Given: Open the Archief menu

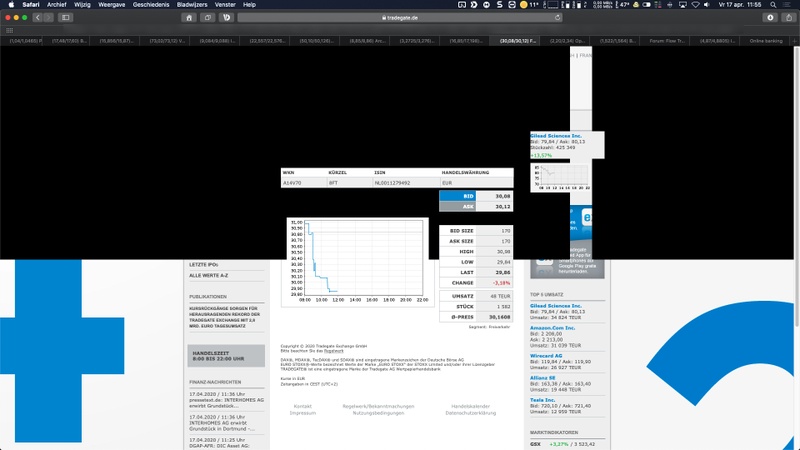Looking at the screenshot, I should [57, 5].
